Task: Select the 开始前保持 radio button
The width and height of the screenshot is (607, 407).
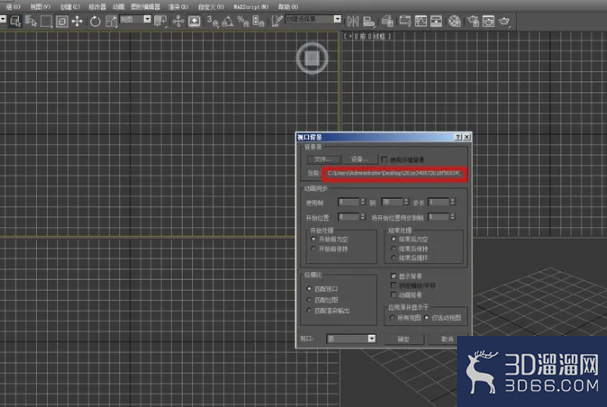Action: (x=314, y=249)
